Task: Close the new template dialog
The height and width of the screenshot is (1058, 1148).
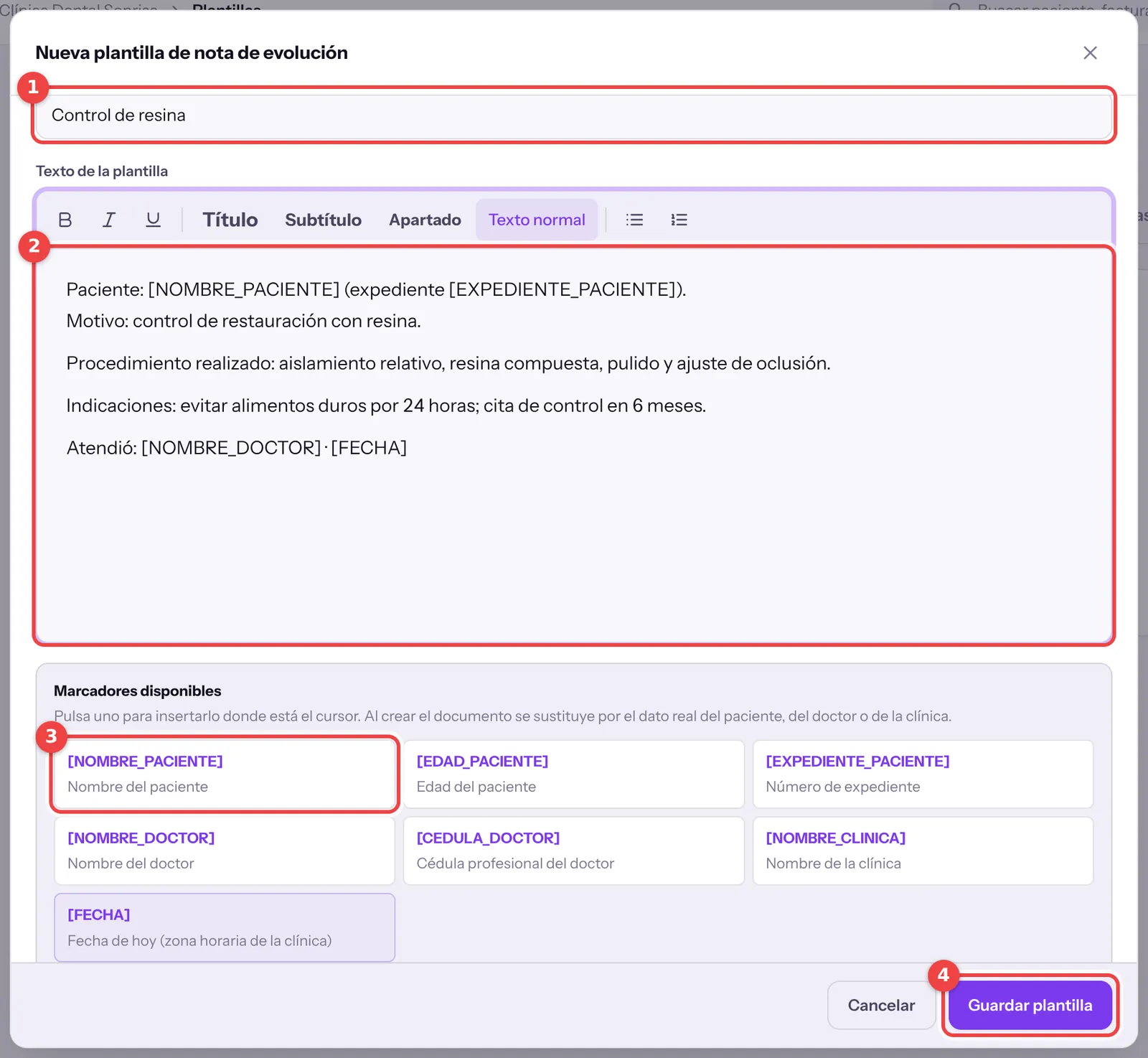Action: [x=1090, y=53]
